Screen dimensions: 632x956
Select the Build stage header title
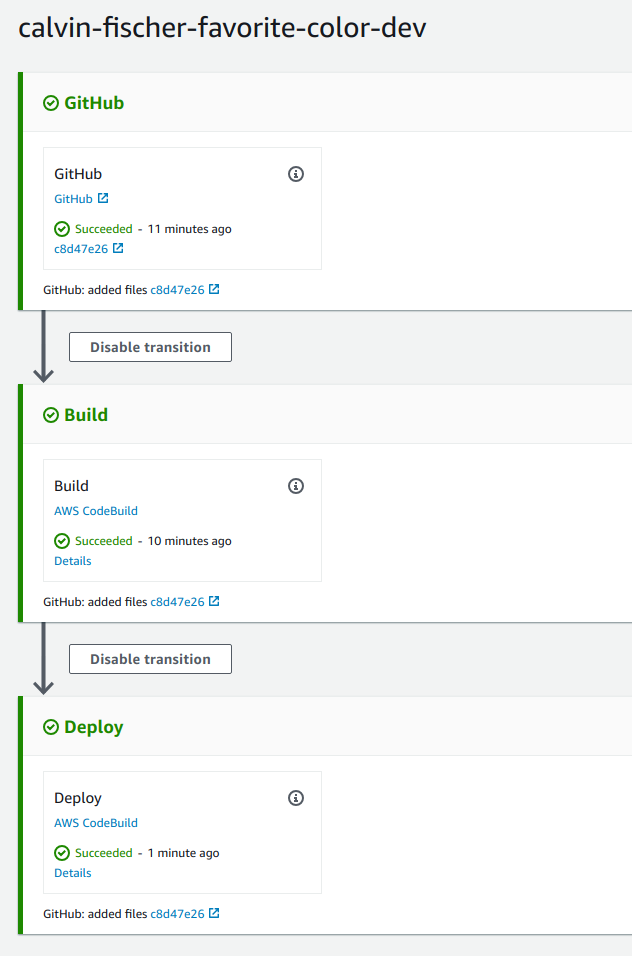86,415
